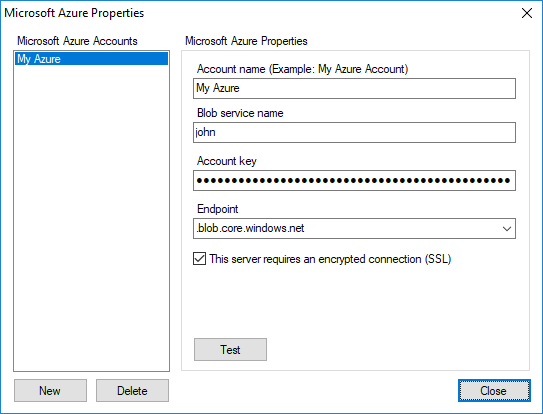Click the 'Endpoint' label
The image size is (543, 414).
pyautogui.click(x=217, y=209)
